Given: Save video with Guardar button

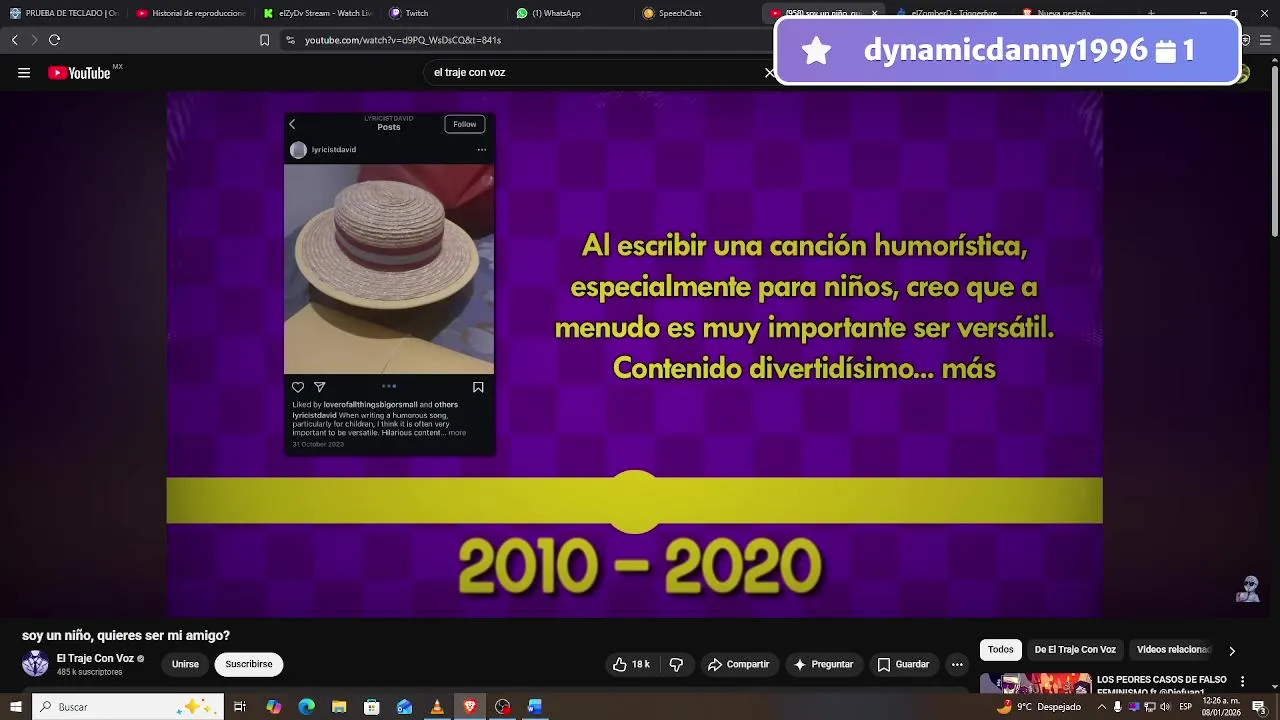Looking at the screenshot, I should coord(903,664).
